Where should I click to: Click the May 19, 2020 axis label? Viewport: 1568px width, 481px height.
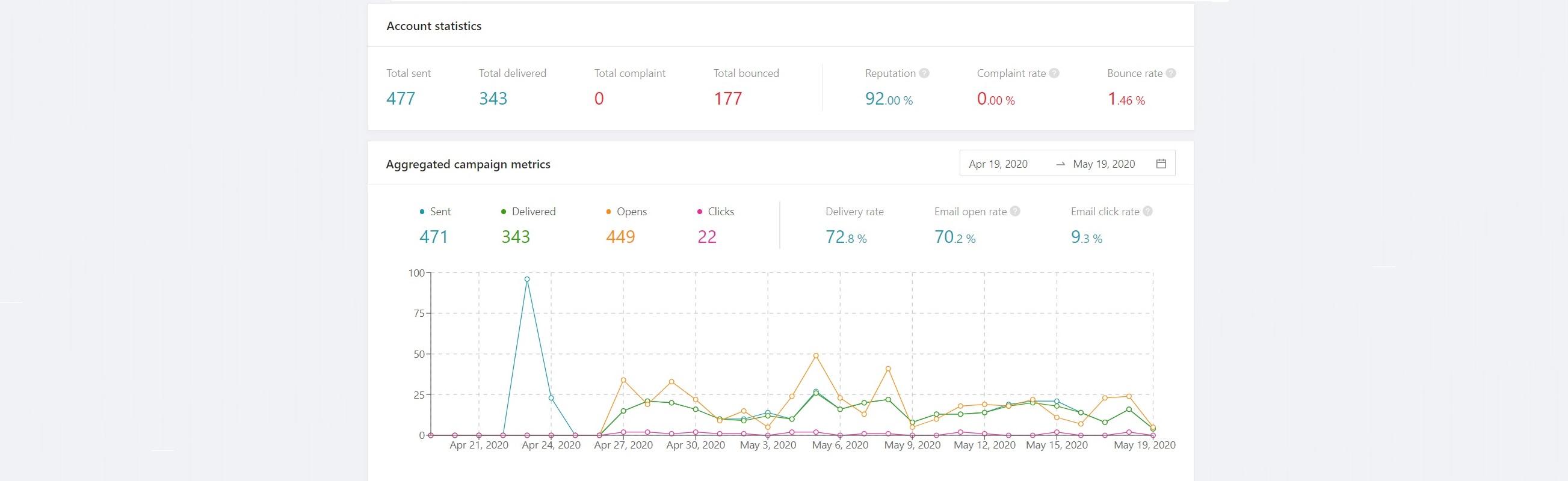click(x=1144, y=445)
